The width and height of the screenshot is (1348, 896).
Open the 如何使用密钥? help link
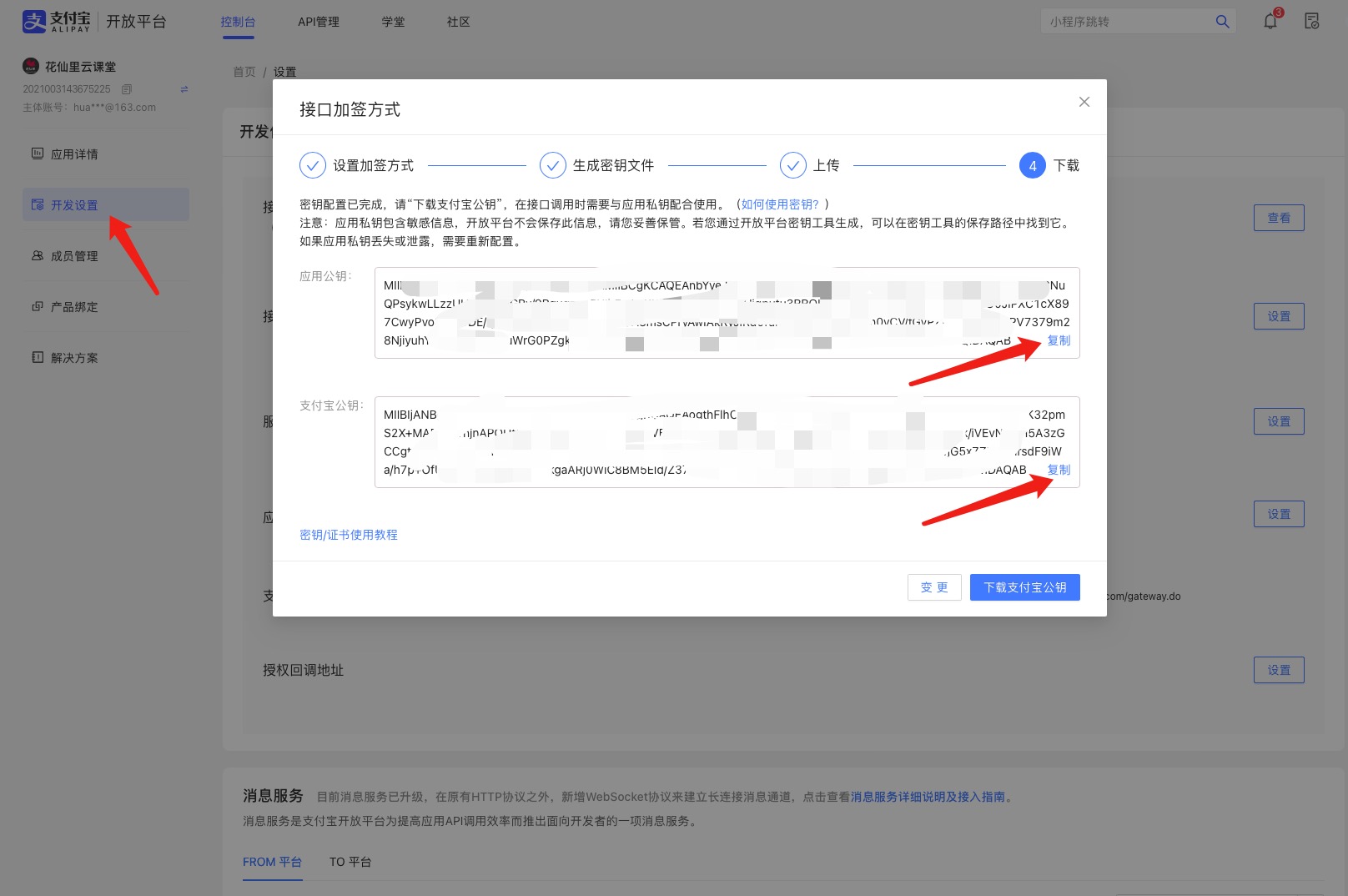point(780,204)
